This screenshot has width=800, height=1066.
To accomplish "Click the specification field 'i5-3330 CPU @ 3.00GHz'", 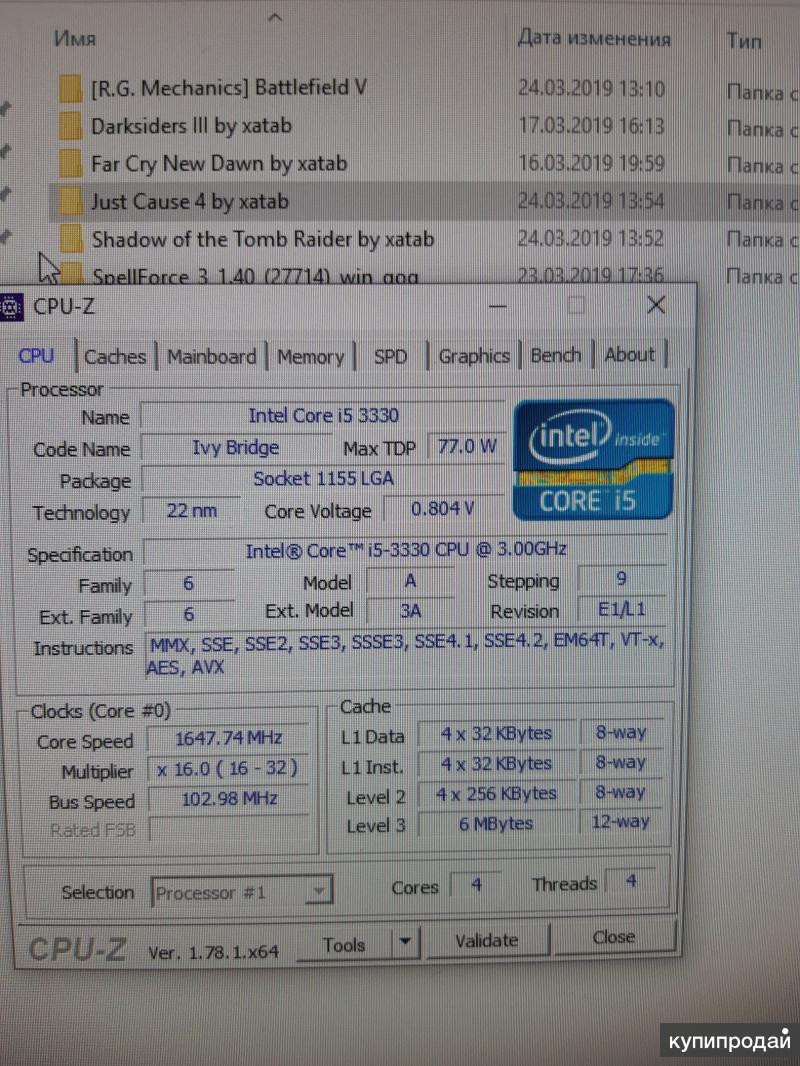I will [406, 549].
